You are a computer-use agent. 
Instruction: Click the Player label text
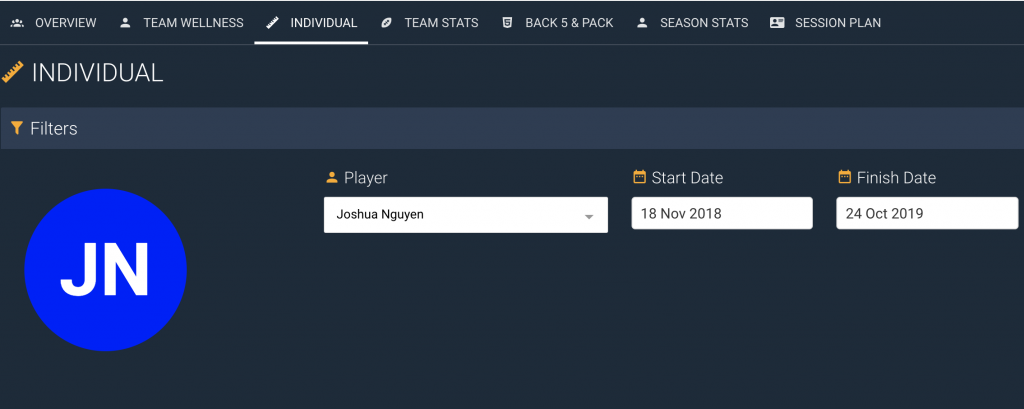pyautogui.click(x=366, y=178)
